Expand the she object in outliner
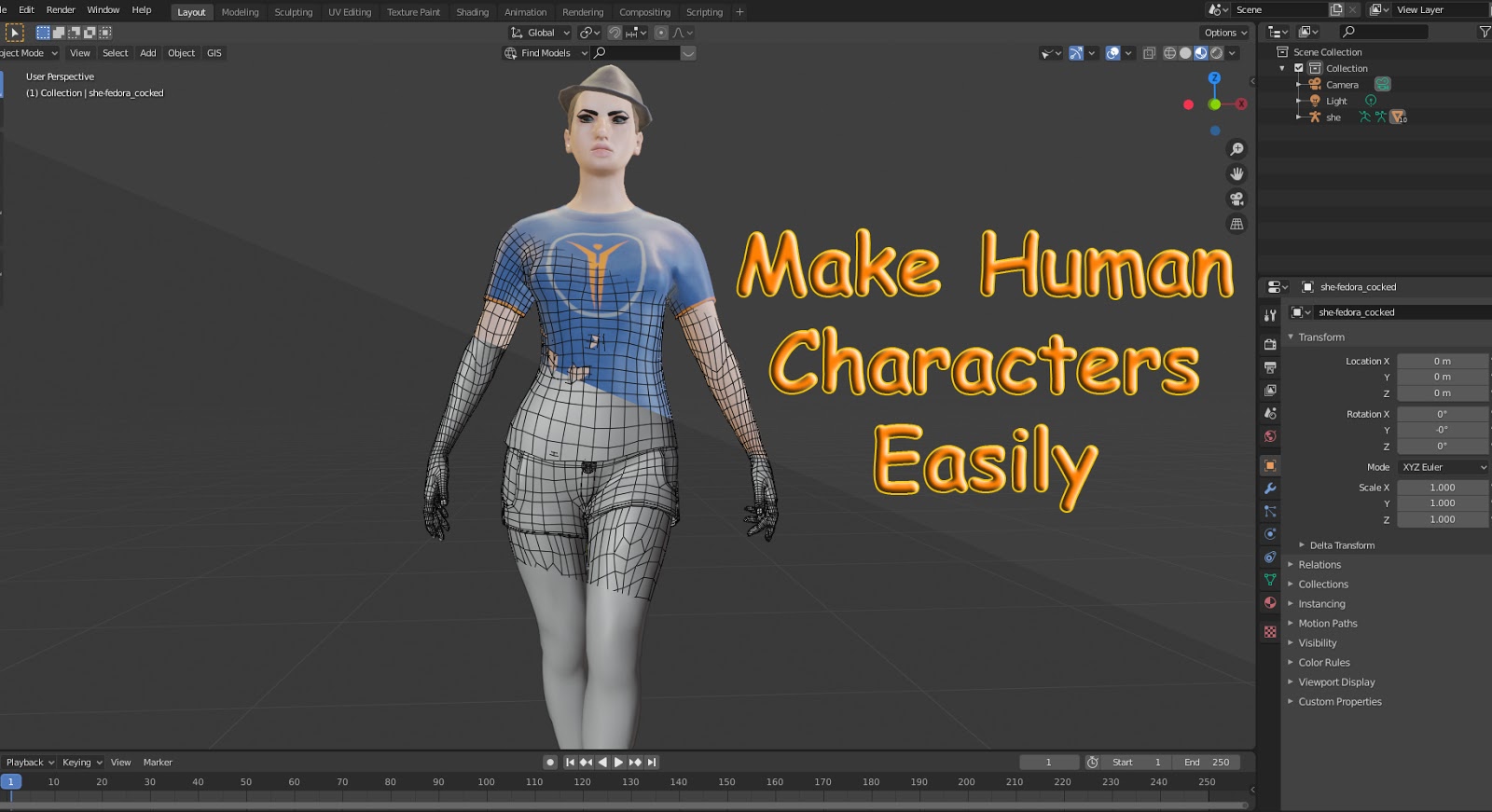 point(1298,117)
